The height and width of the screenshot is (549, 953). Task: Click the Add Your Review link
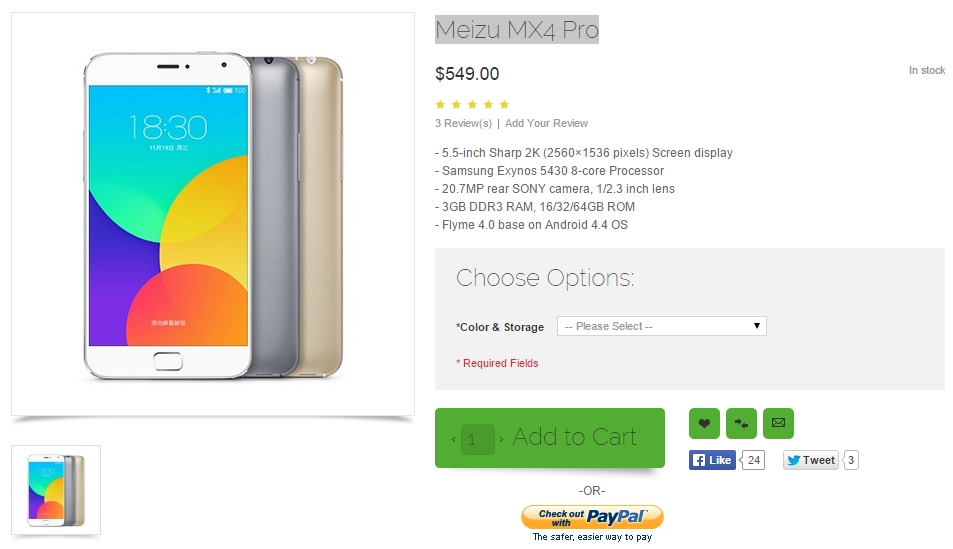[546, 123]
